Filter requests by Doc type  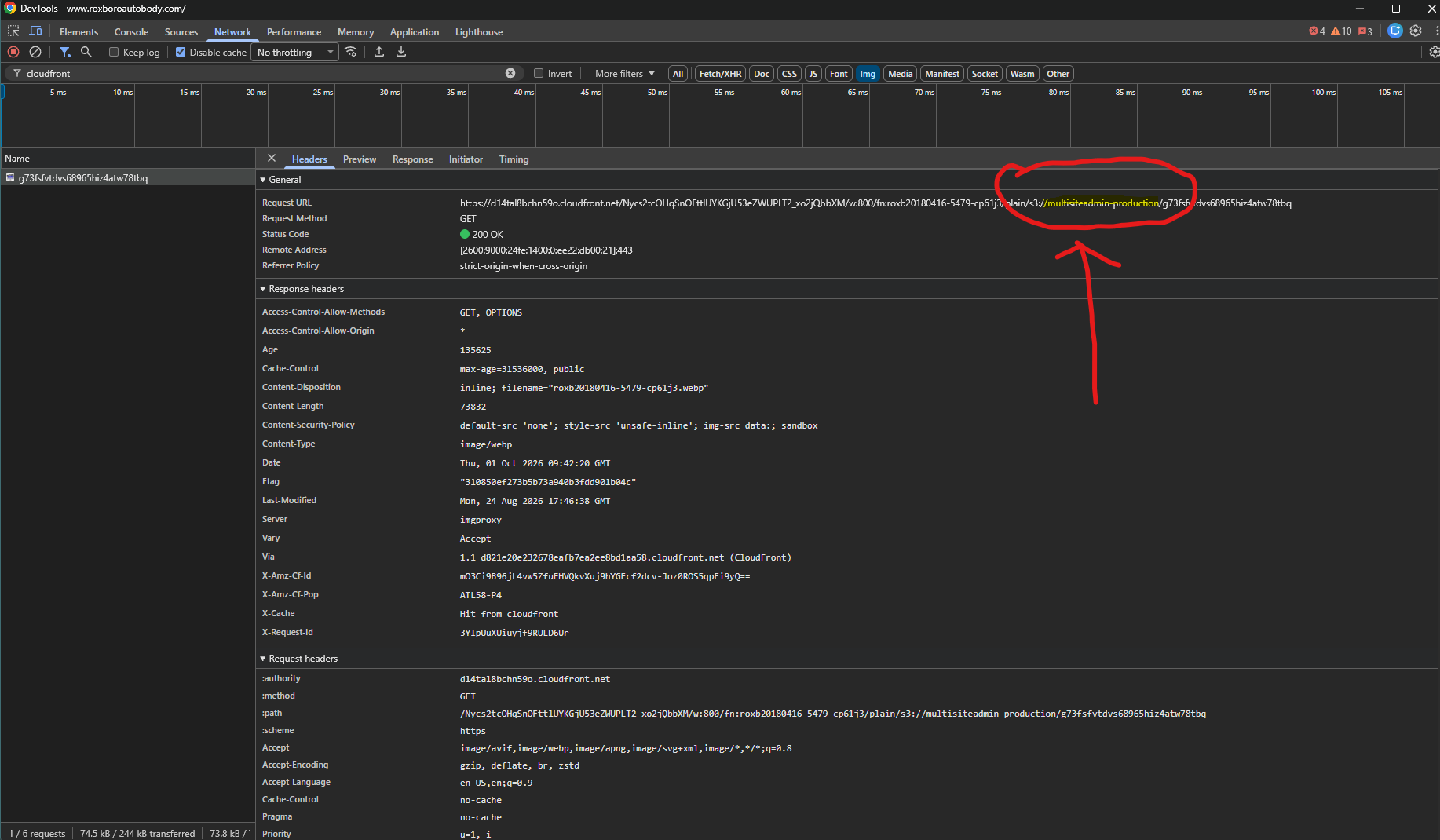(x=762, y=74)
